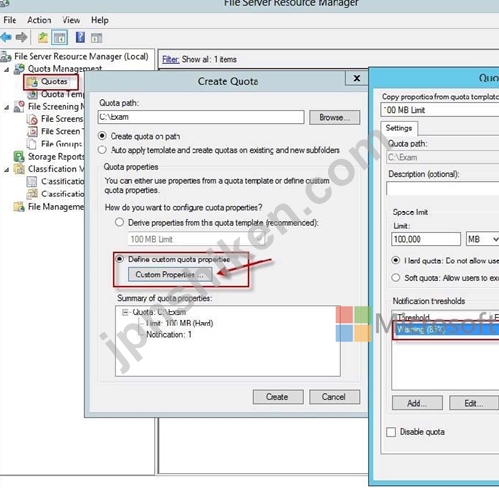The width and height of the screenshot is (499, 488).
Task: Click the Quota path input field
Action: [201, 117]
